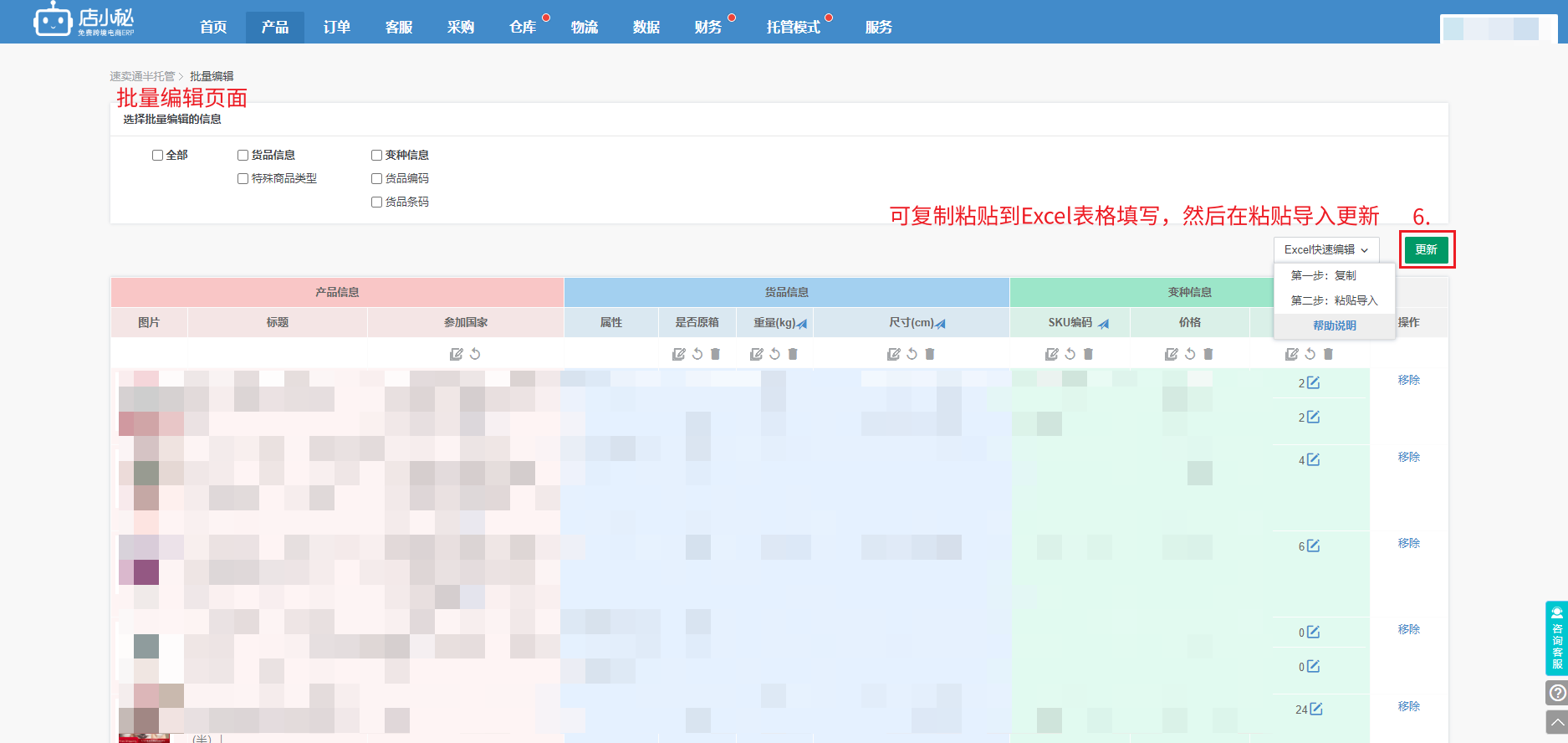The height and width of the screenshot is (743, 1568).
Task: Open the 订单 menu in top navigation
Action: (336, 27)
